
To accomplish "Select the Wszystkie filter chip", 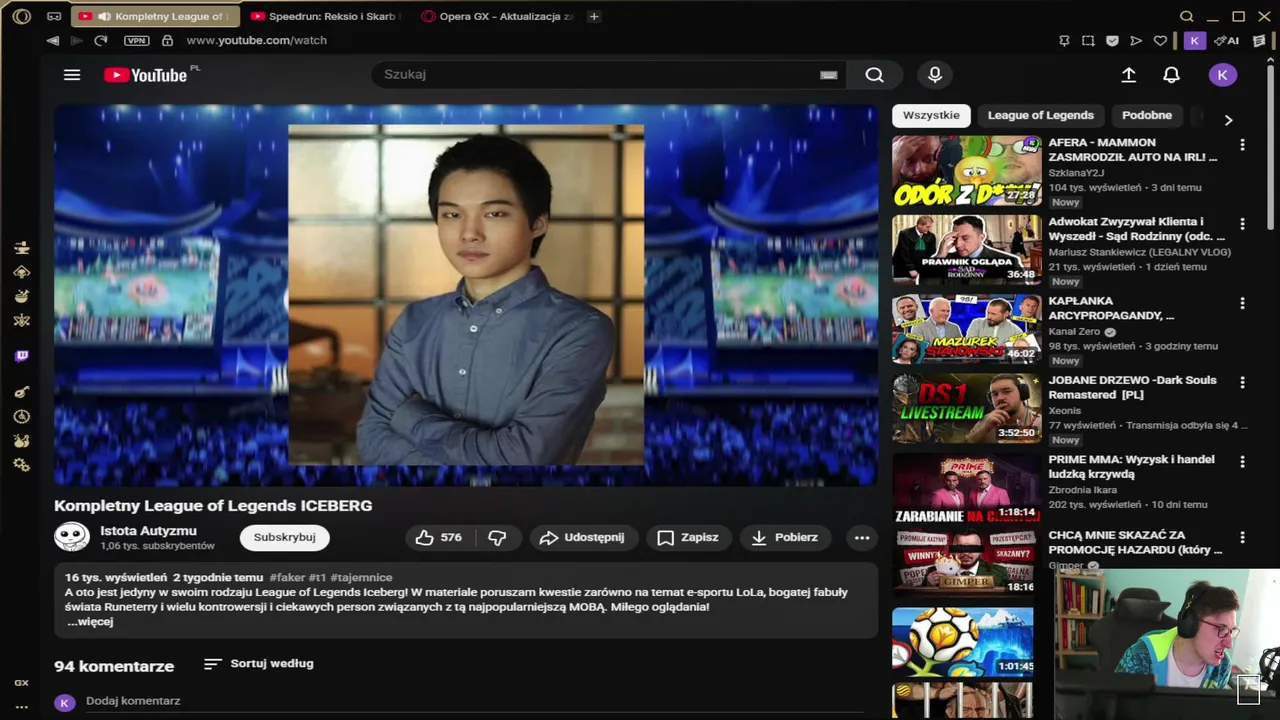I will 931,115.
